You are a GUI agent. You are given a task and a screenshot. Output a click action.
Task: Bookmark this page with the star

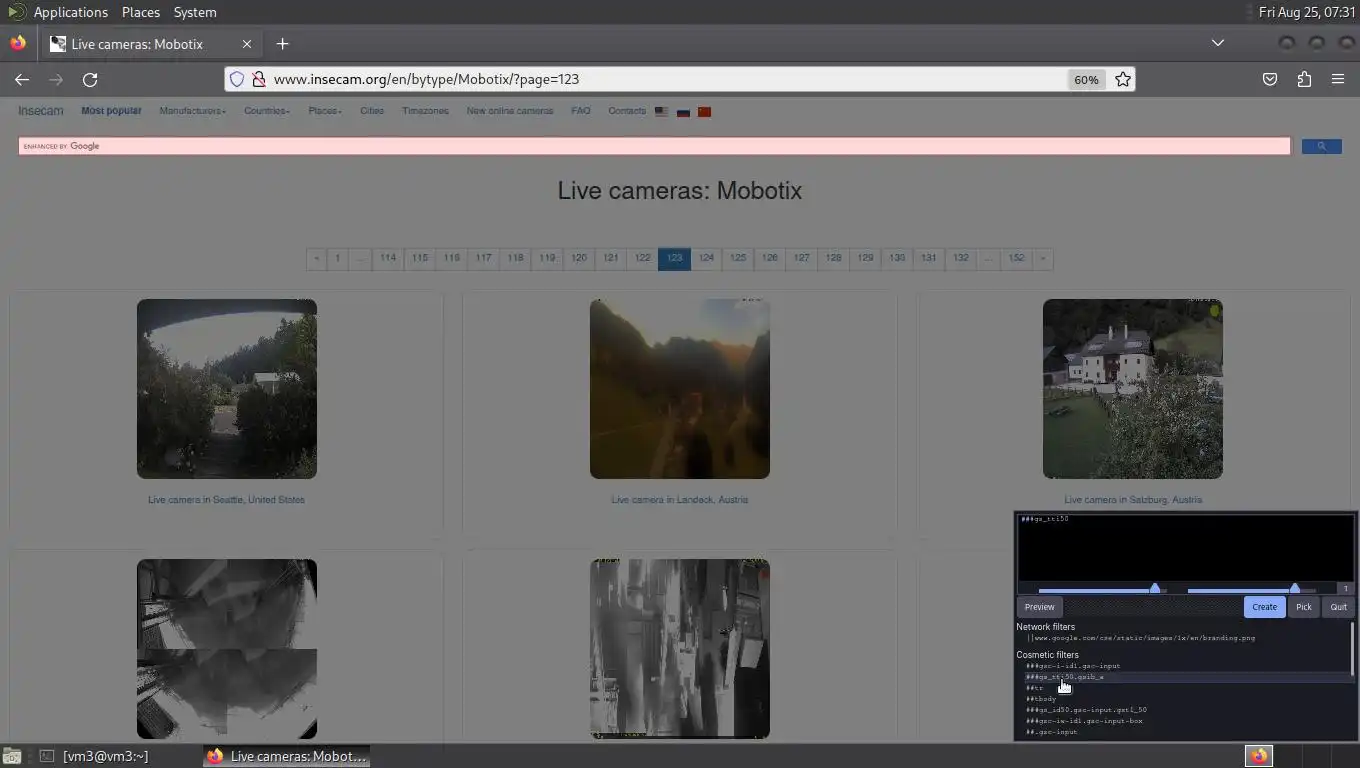(1123, 79)
